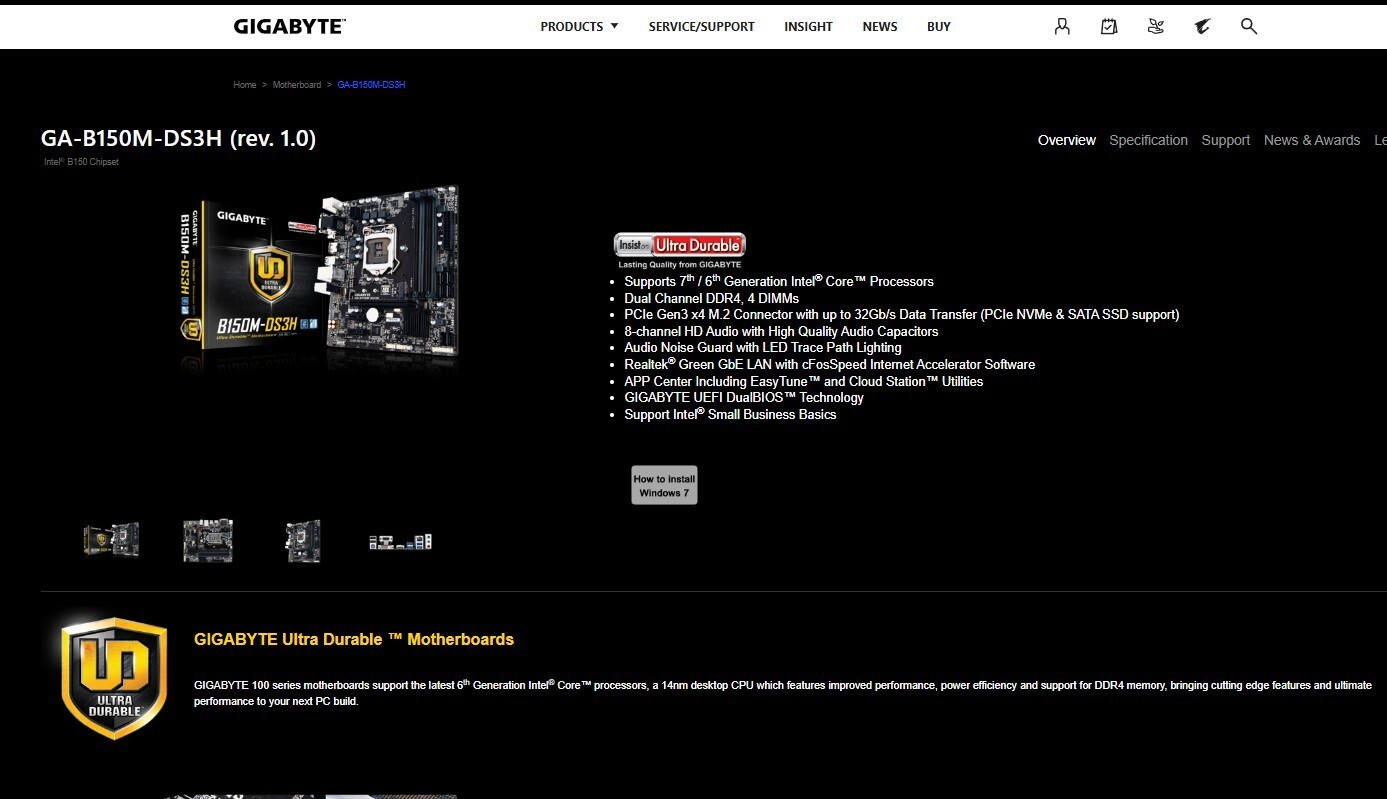Image resolution: width=1387 pixels, height=799 pixels.
Task: Click 'Dual Channel DDR4, 4 DIMMs' bullet
Action: 711,298
